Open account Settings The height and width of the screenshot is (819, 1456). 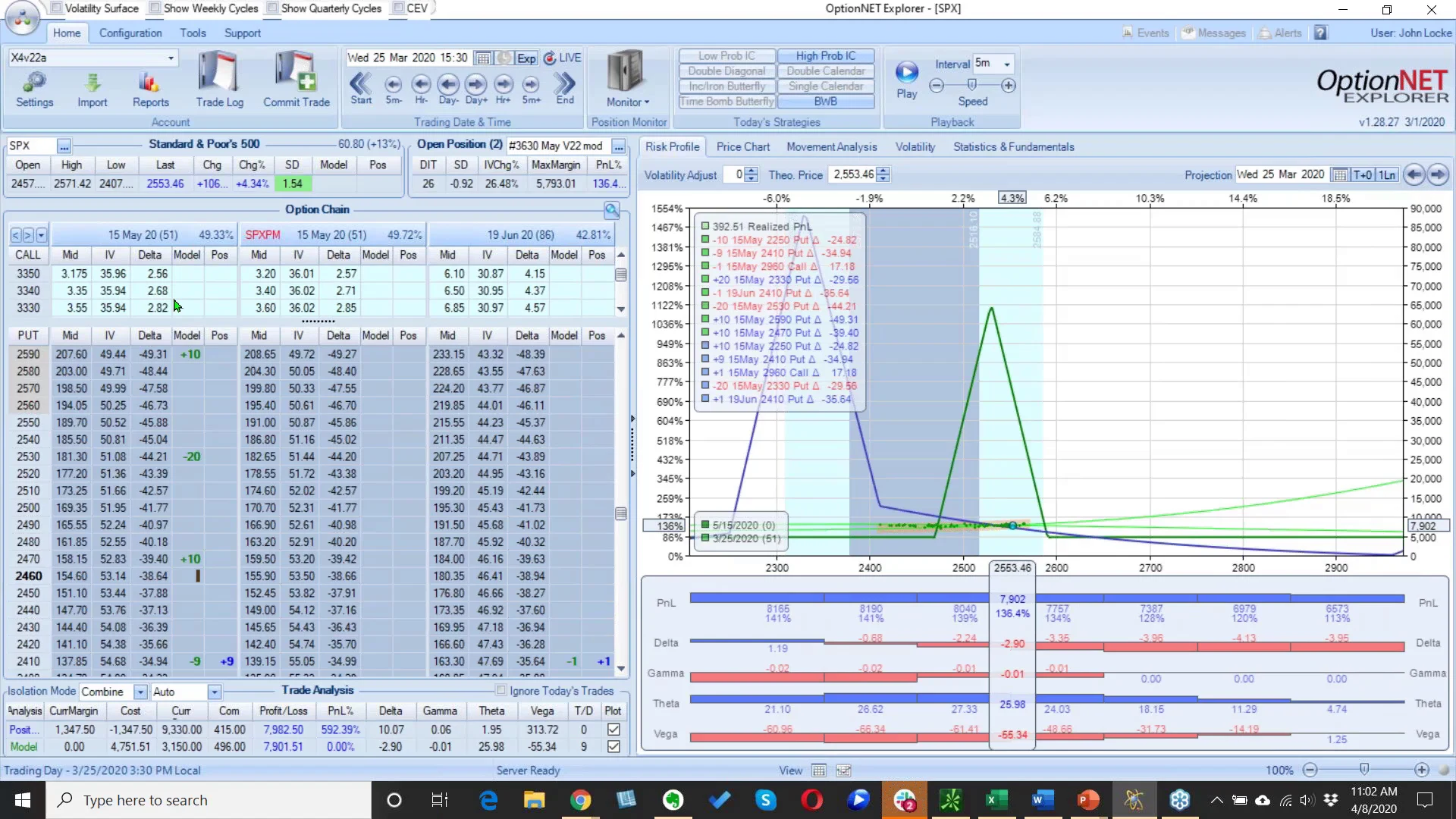coord(34,89)
